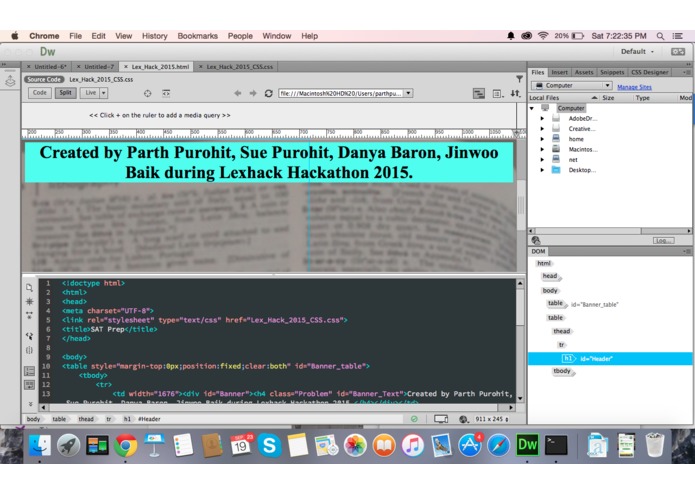Image resolution: width=695 pixels, height=494 pixels.
Task: Select the table id="Banner_table" DOM node
Action: click(582, 304)
